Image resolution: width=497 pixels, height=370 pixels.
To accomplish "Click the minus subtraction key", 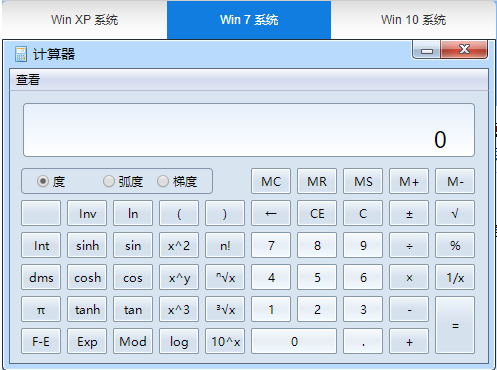I will (409, 309).
